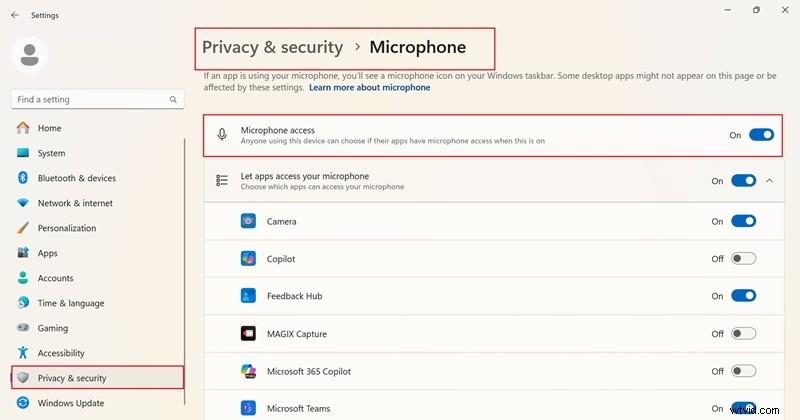Turn off the Microphone access toggle
This screenshot has height=420, width=800.
click(761, 135)
